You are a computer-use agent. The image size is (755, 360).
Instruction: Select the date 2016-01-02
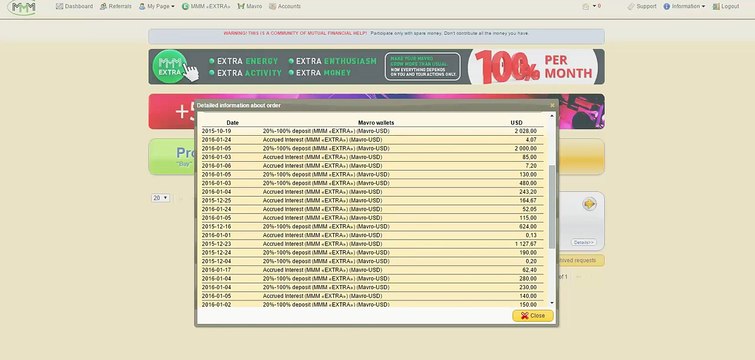(x=216, y=304)
